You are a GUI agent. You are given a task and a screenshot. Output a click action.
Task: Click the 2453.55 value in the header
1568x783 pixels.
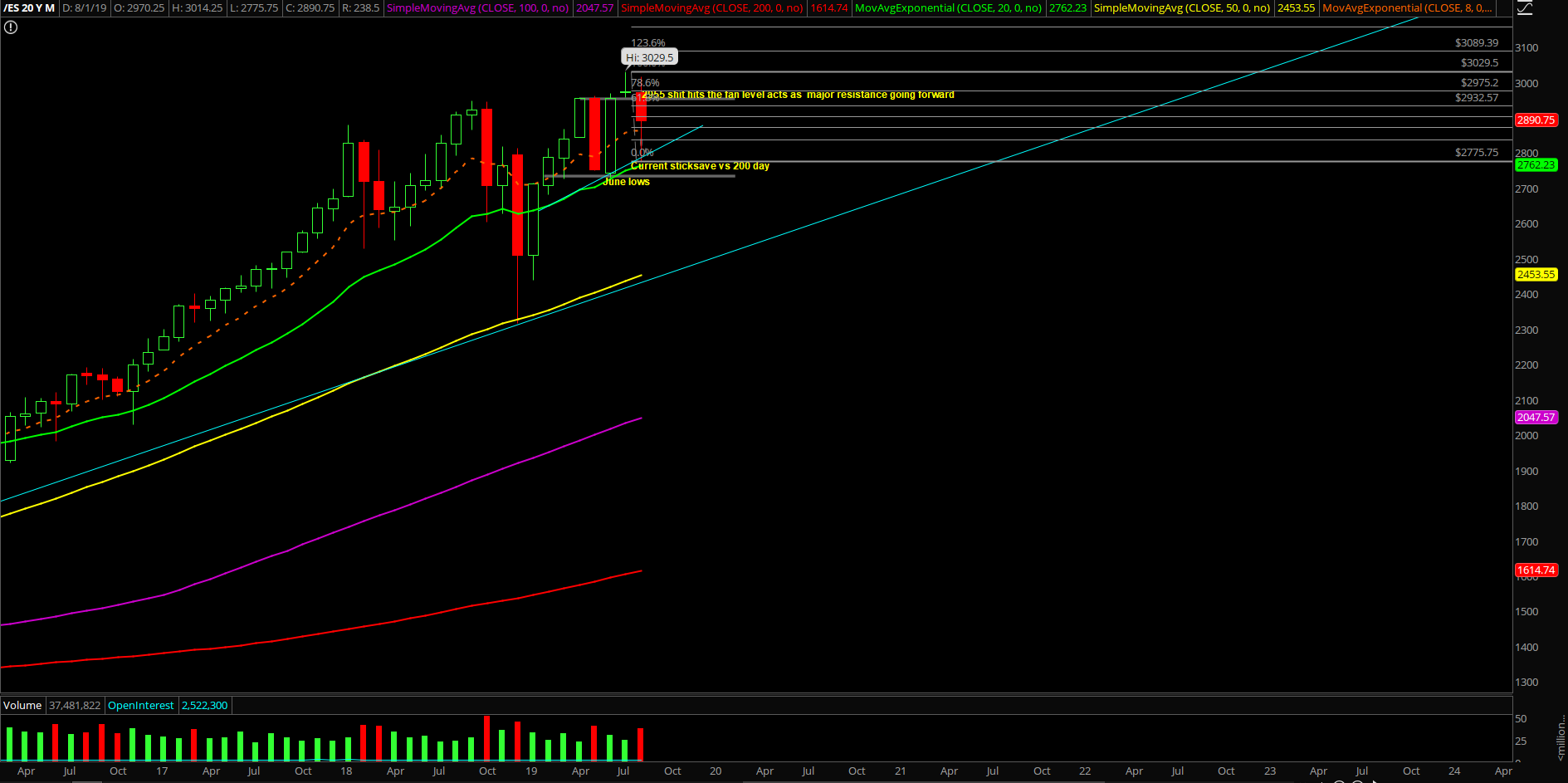pyautogui.click(x=1296, y=7)
